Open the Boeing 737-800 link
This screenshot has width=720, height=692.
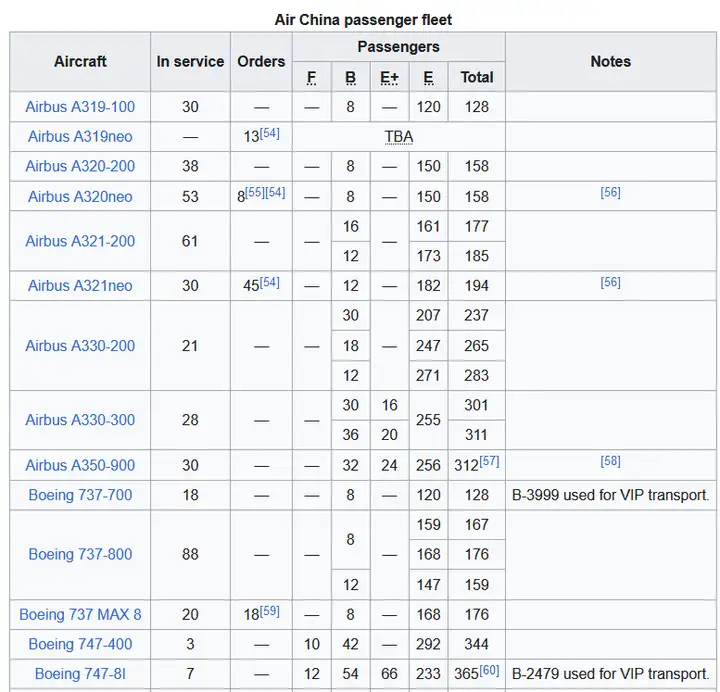click(x=80, y=554)
